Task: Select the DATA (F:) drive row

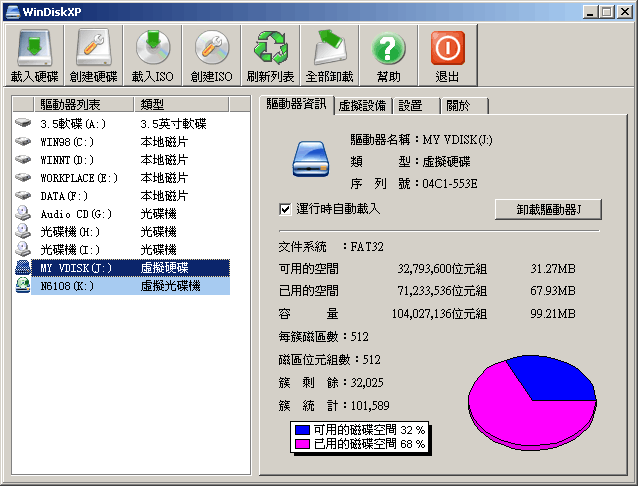Action: (122, 196)
